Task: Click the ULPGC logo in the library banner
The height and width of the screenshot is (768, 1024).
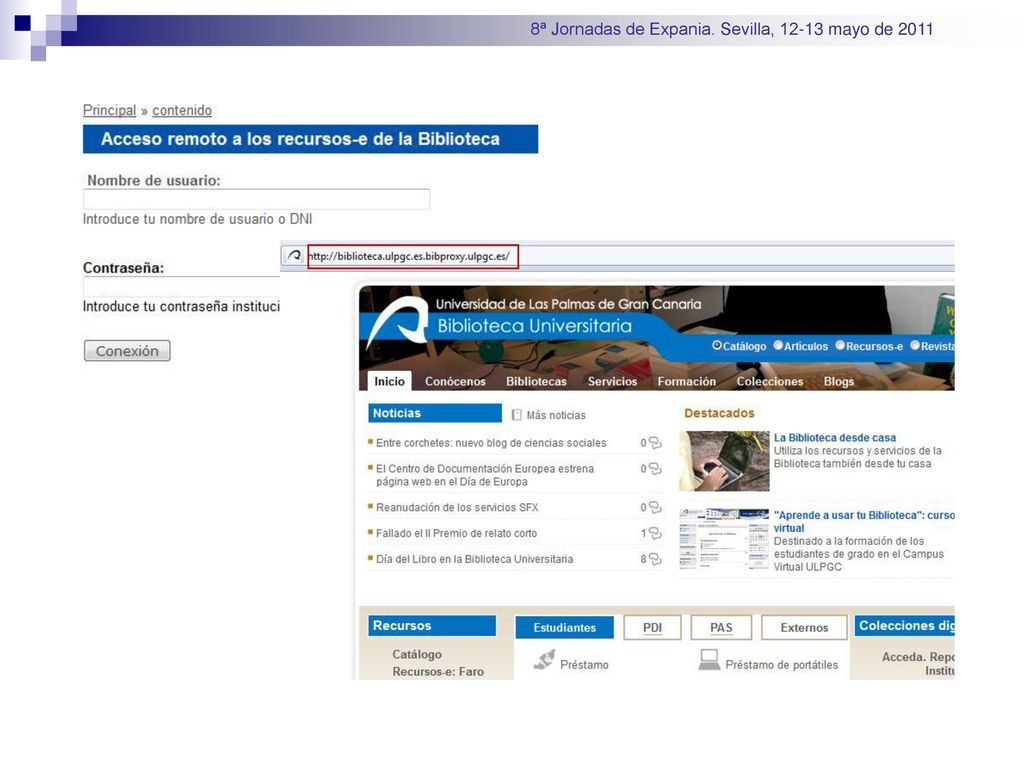Action: 398,321
